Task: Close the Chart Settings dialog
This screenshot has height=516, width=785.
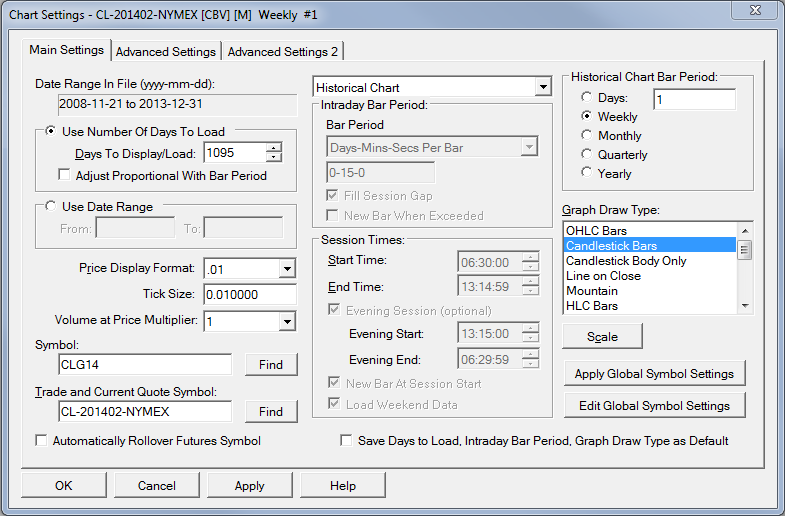Action: (x=755, y=10)
